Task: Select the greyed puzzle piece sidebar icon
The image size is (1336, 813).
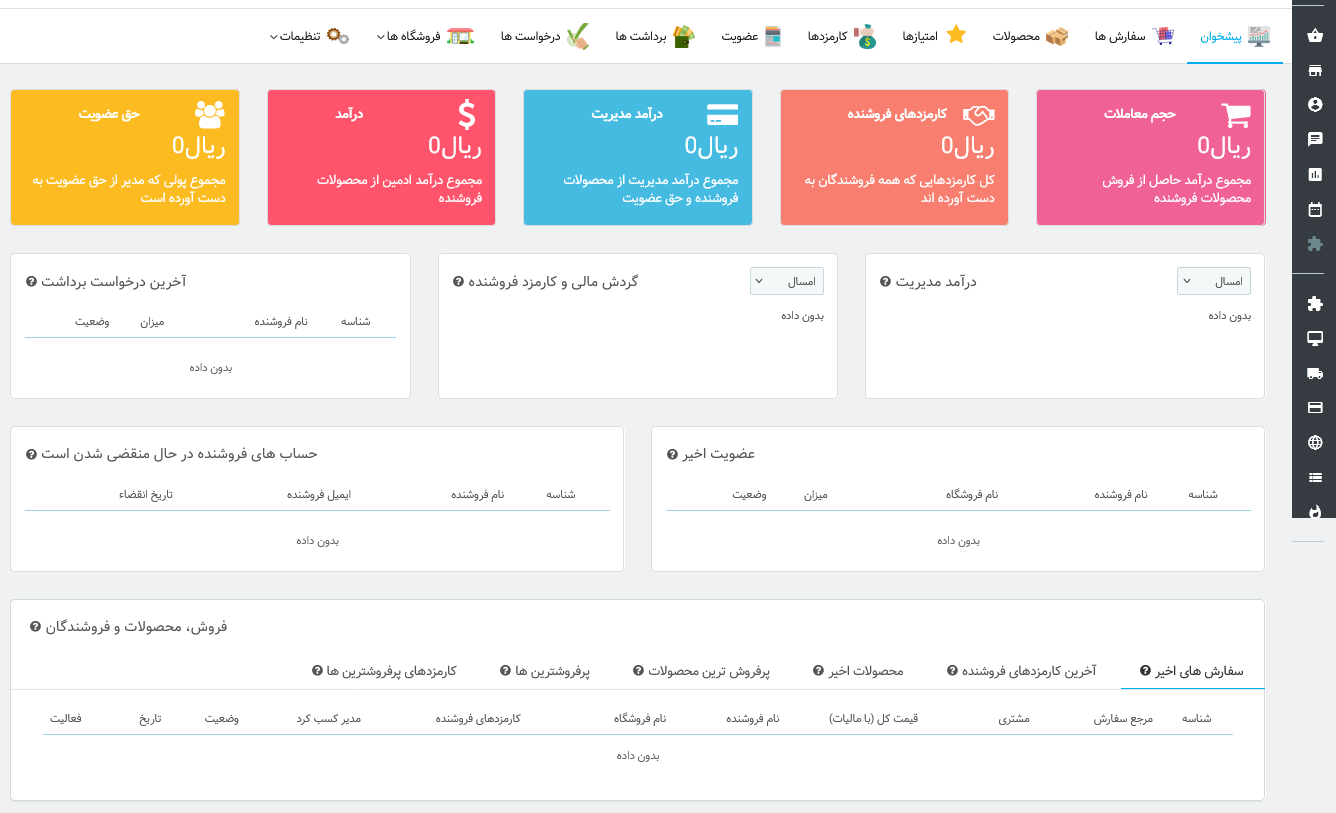Action: [1314, 243]
